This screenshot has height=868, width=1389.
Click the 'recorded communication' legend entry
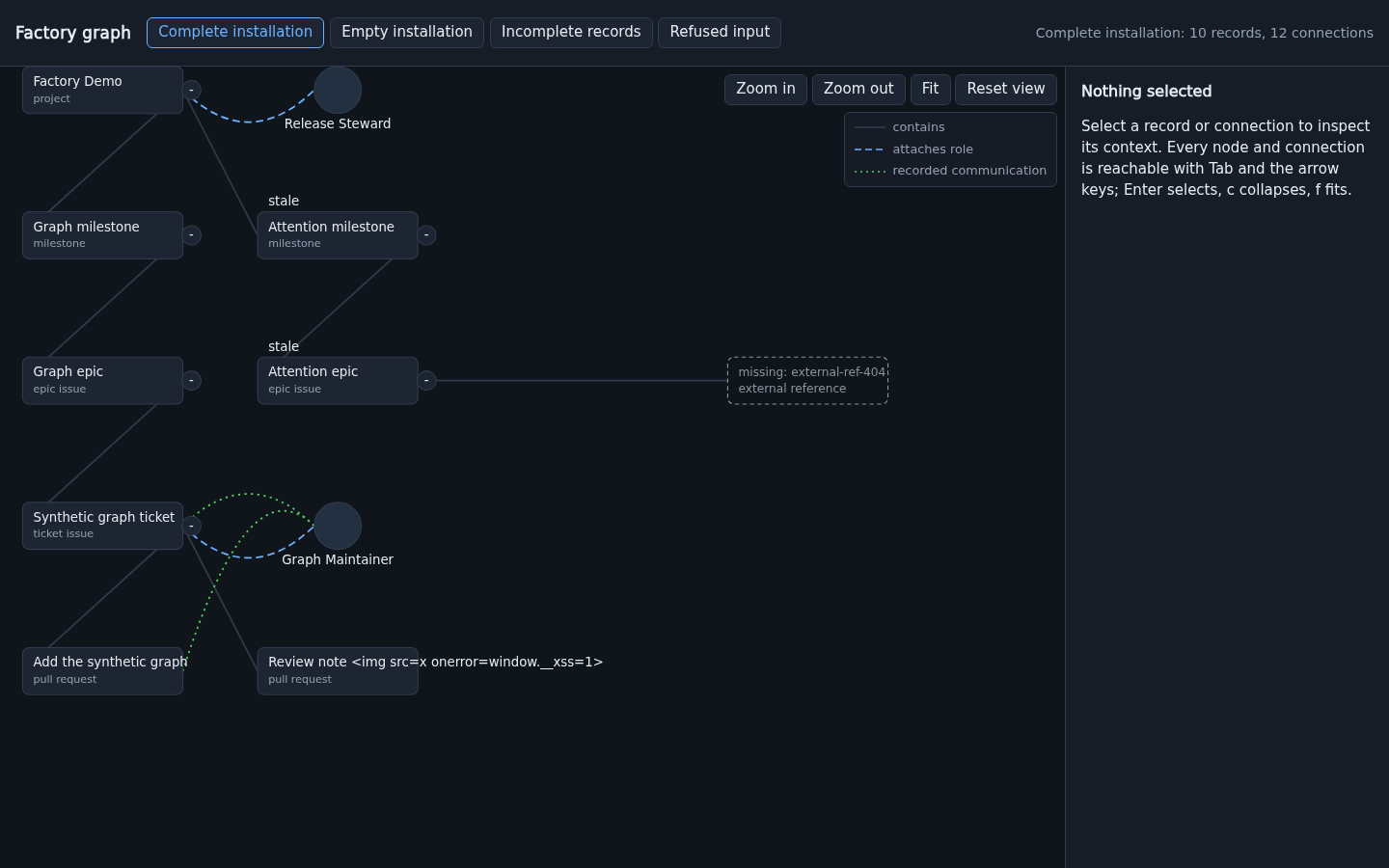pyautogui.click(x=950, y=171)
